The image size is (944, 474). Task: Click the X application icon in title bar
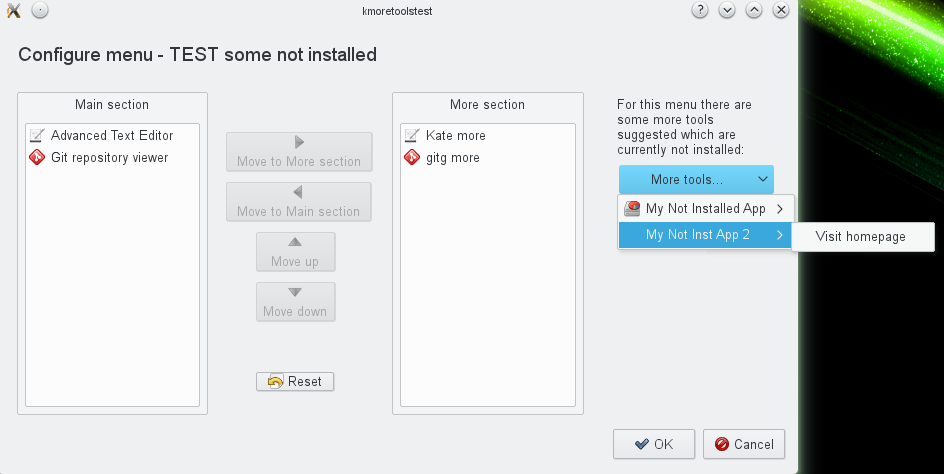click(x=13, y=11)
